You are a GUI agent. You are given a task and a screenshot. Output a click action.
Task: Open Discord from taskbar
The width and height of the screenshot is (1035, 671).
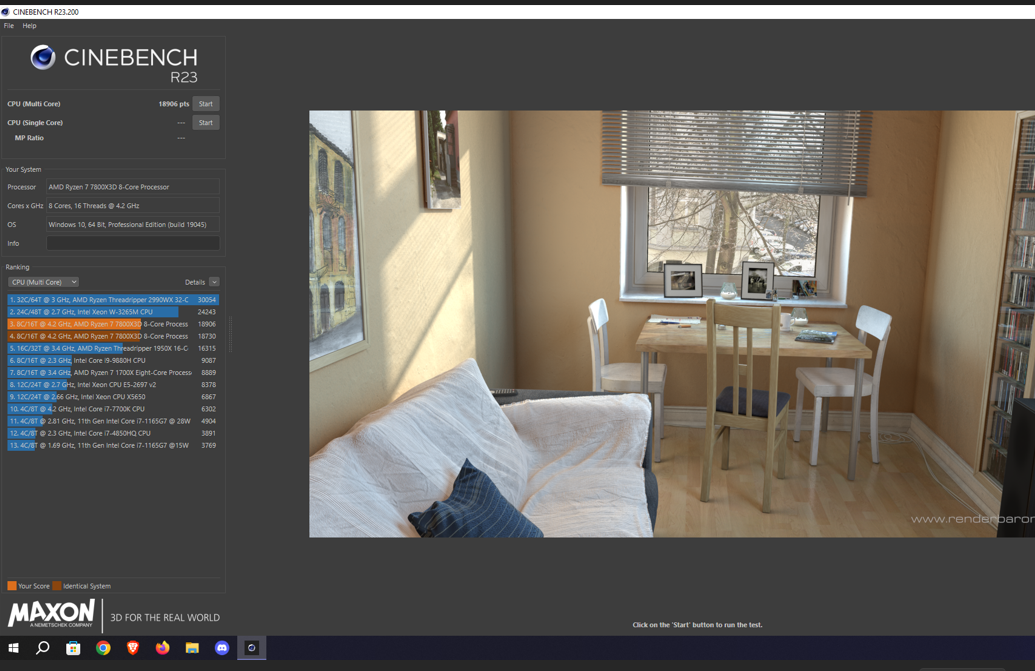tap(222, 648)
